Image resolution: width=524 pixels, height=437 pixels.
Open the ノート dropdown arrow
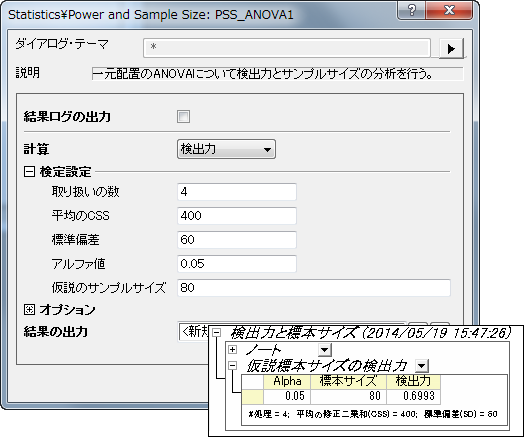[x=324, y=350]
